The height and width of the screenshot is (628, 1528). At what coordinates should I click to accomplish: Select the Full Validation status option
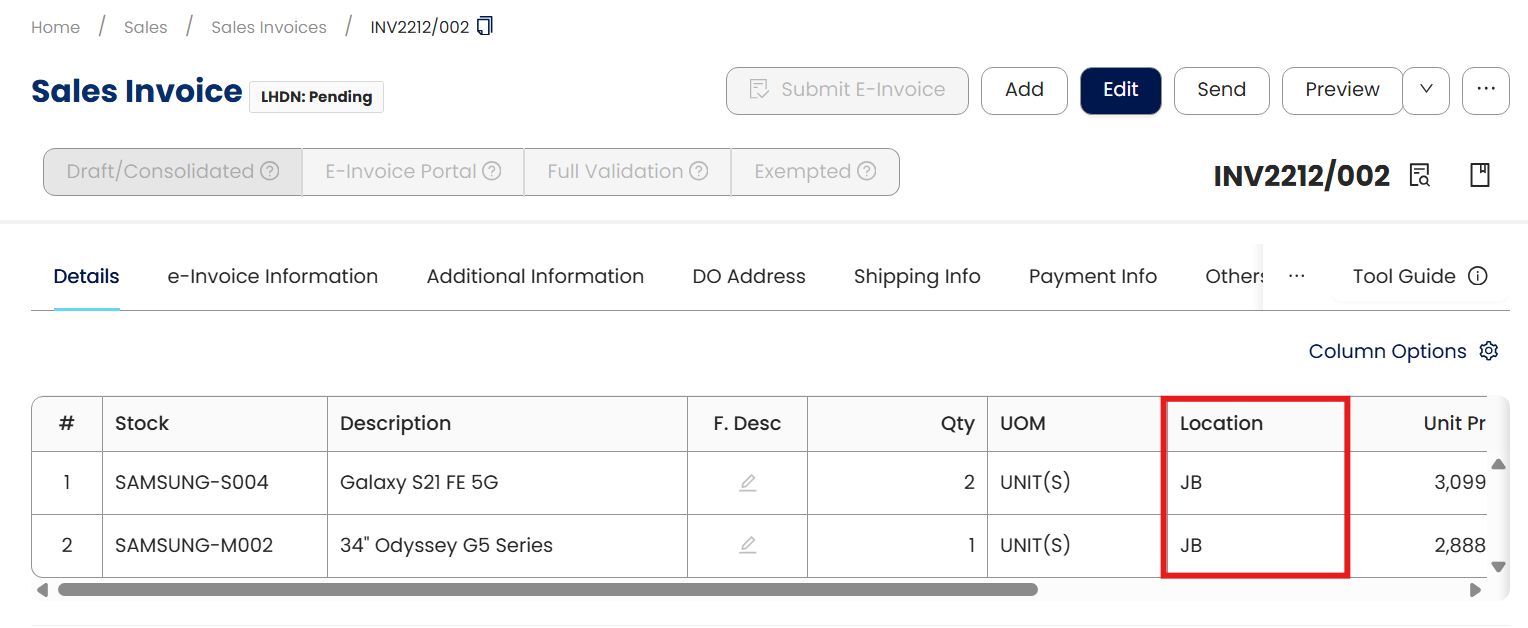(x=626, y=172)
